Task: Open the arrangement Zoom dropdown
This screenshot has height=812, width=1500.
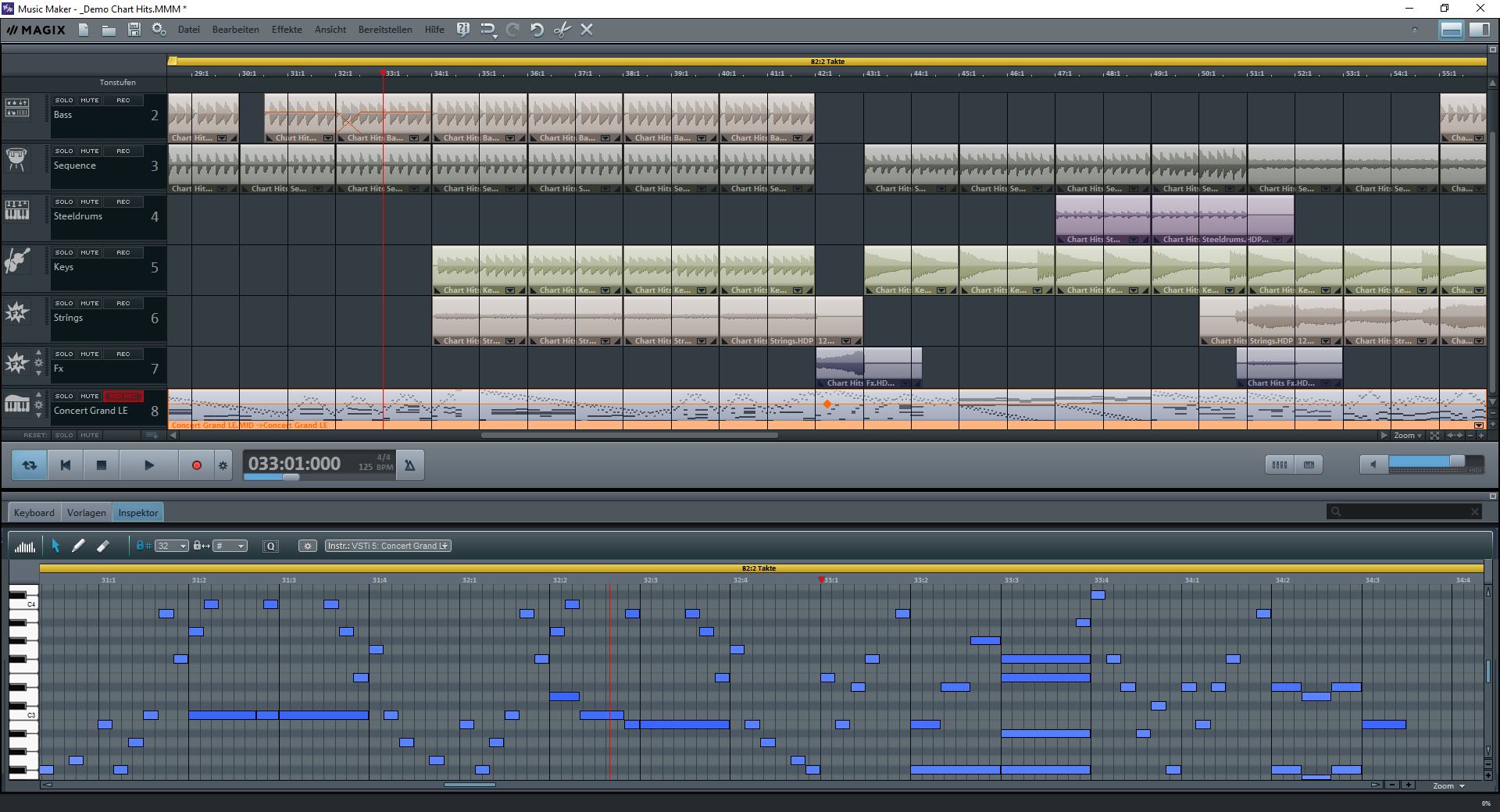Action: (1408, 436)
